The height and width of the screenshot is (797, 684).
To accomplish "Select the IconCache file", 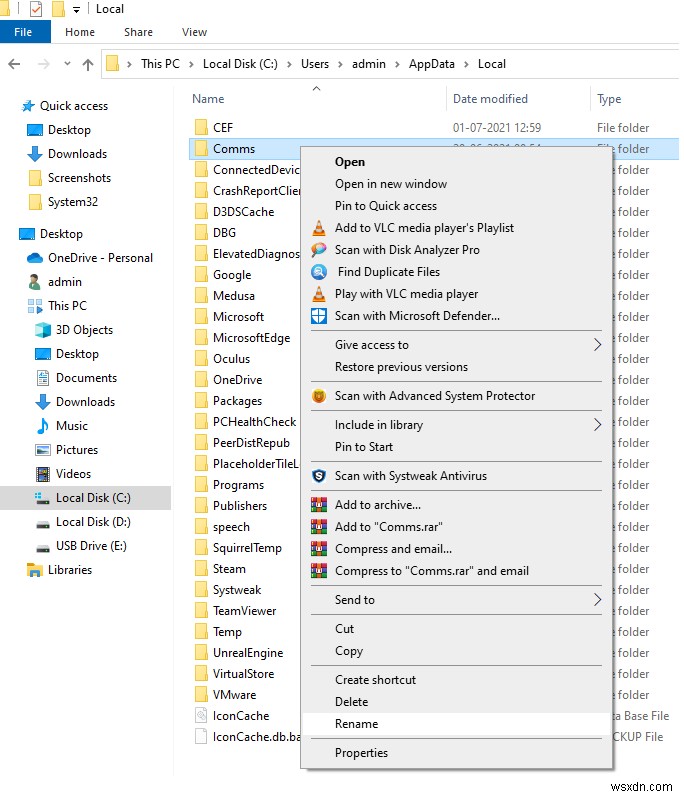I will pyautogui.click(x=241, y=716).
